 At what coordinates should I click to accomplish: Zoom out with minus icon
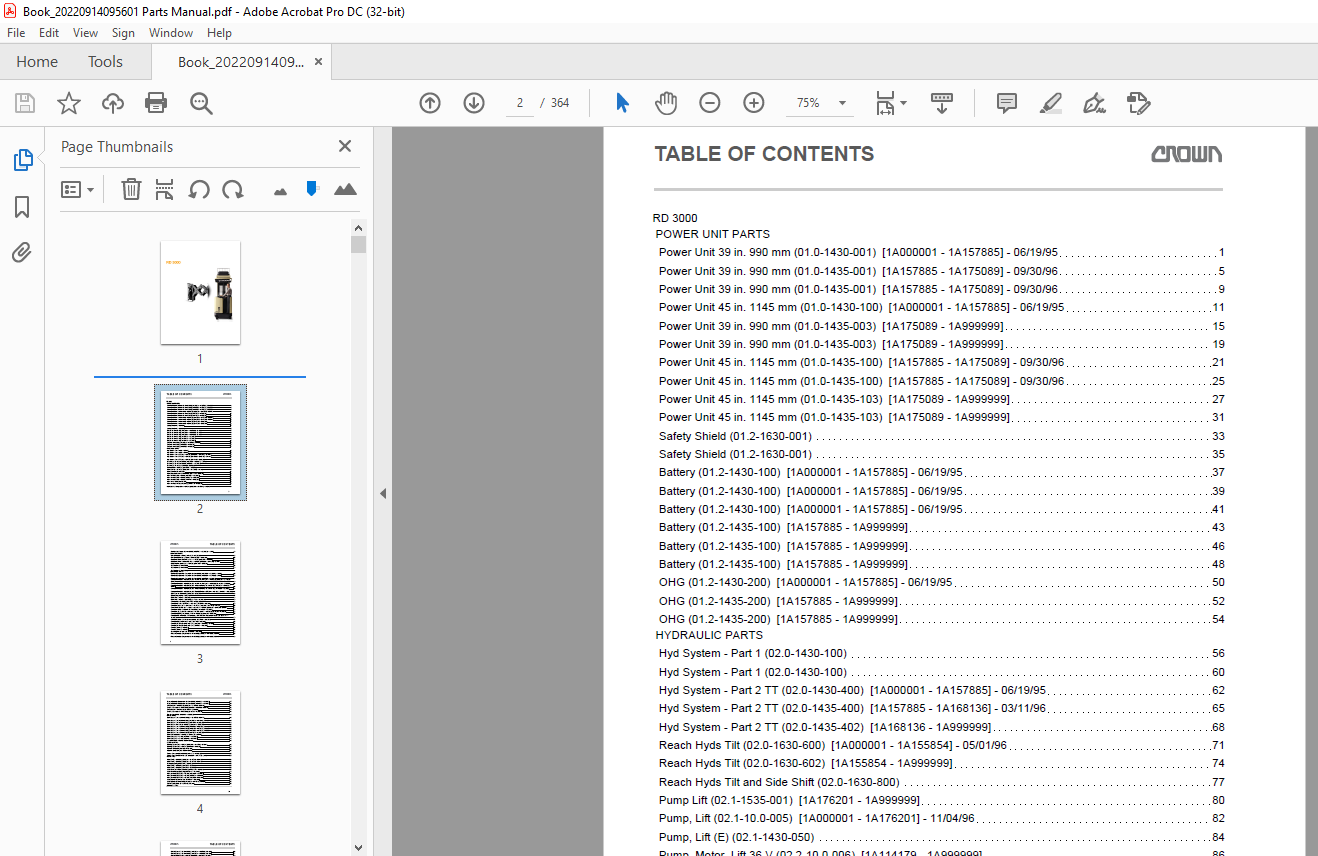coord(709,103)
